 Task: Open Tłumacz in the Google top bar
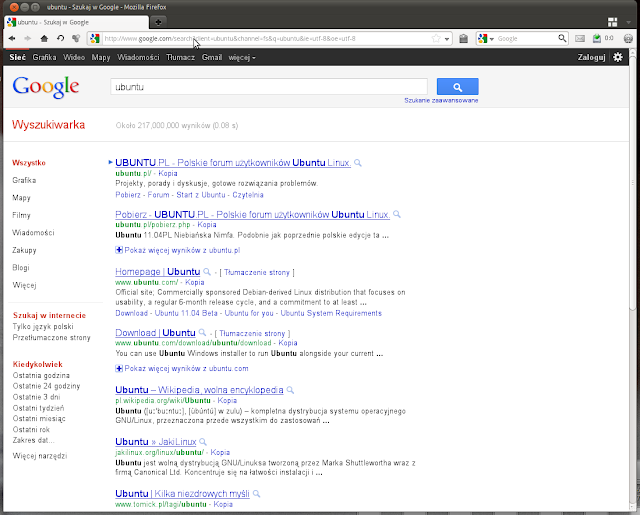[x=180, y=57]
